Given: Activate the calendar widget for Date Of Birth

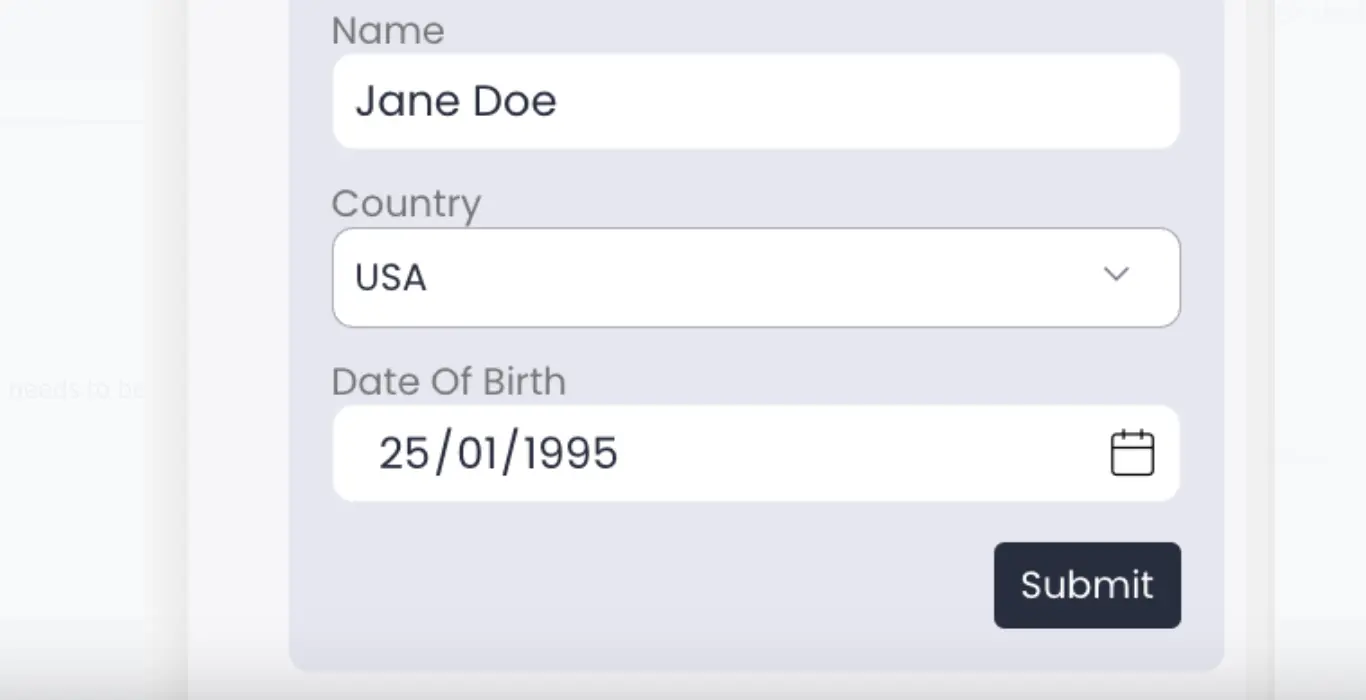Looking at the screenshot, I should 1131,452.
